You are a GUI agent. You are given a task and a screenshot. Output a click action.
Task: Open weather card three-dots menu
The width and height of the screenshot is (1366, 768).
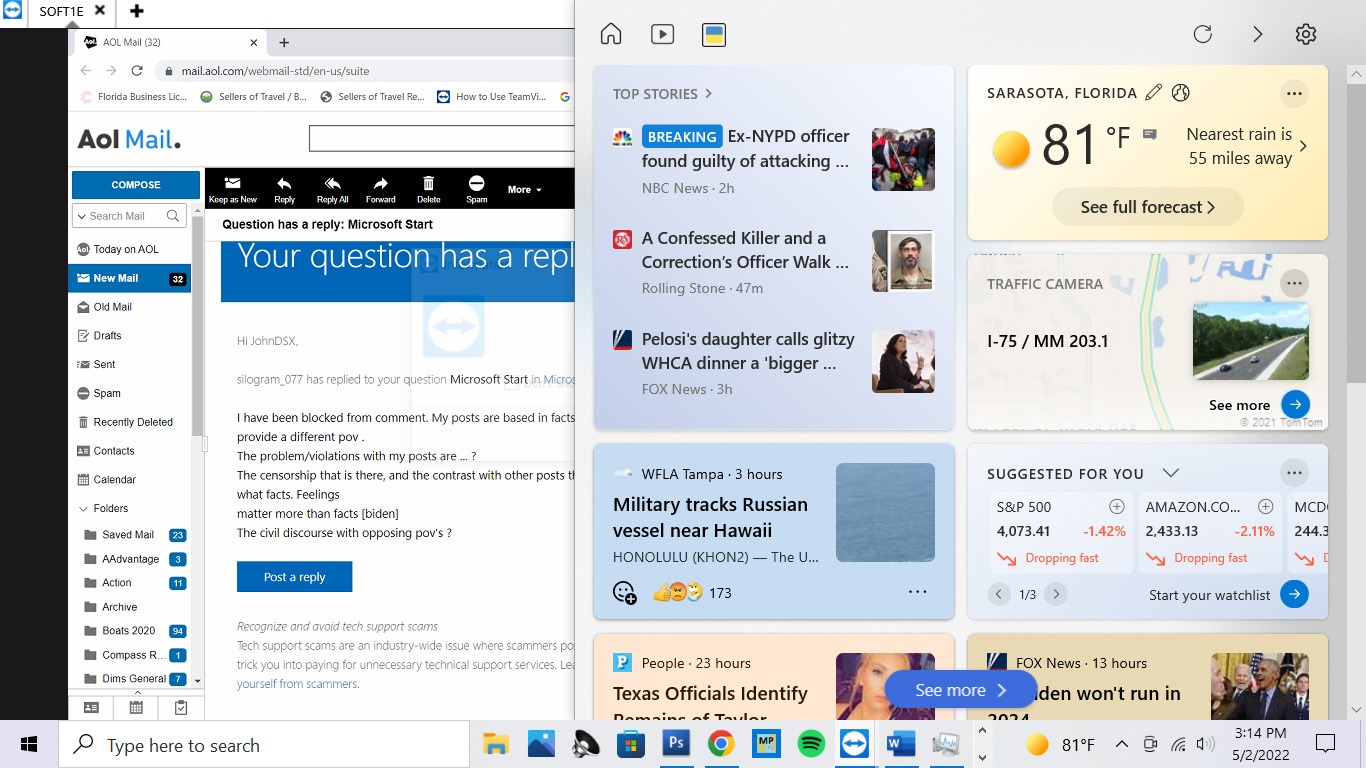coord(1294,93)
